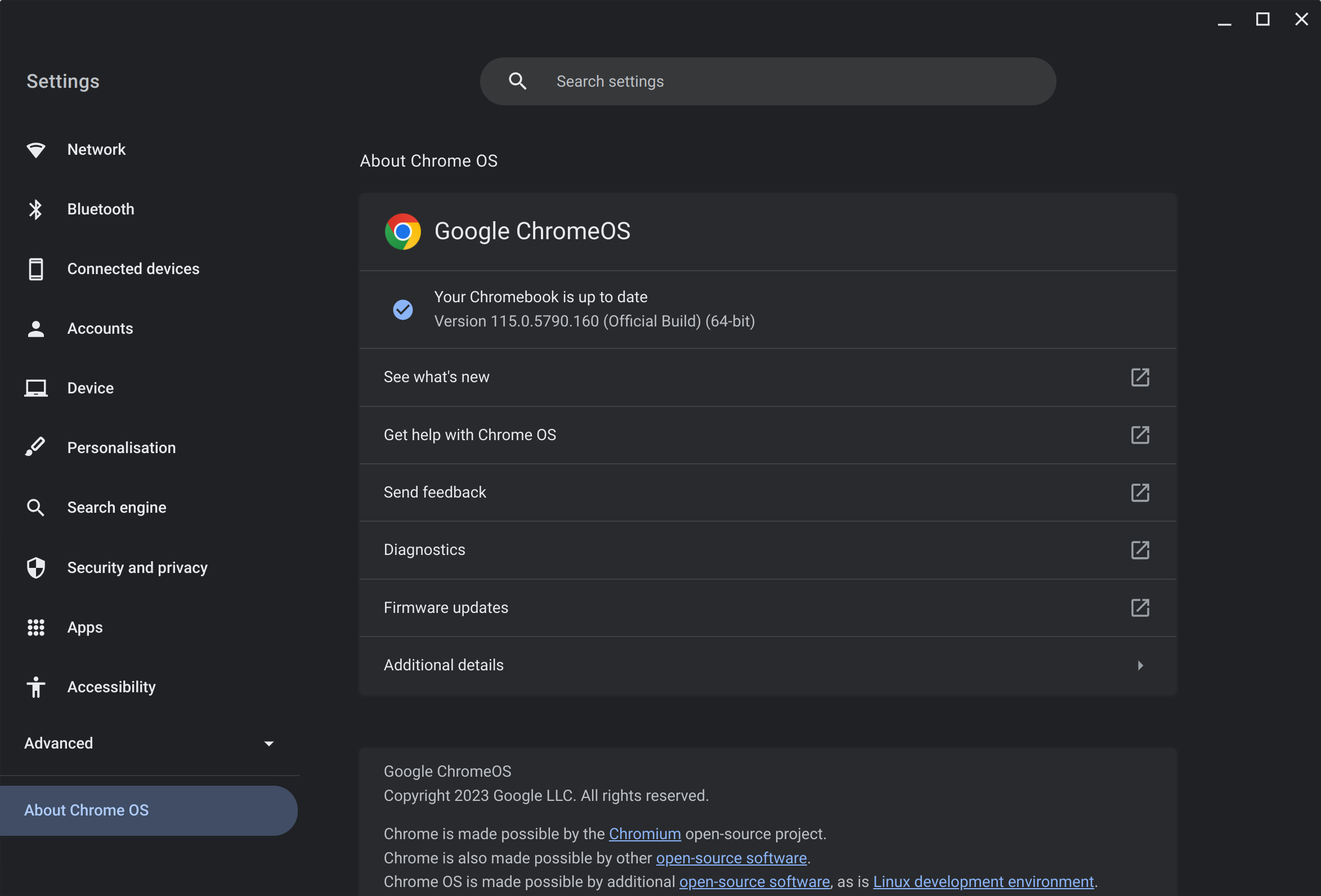Open Linux development environment link

tap(983, 882)
